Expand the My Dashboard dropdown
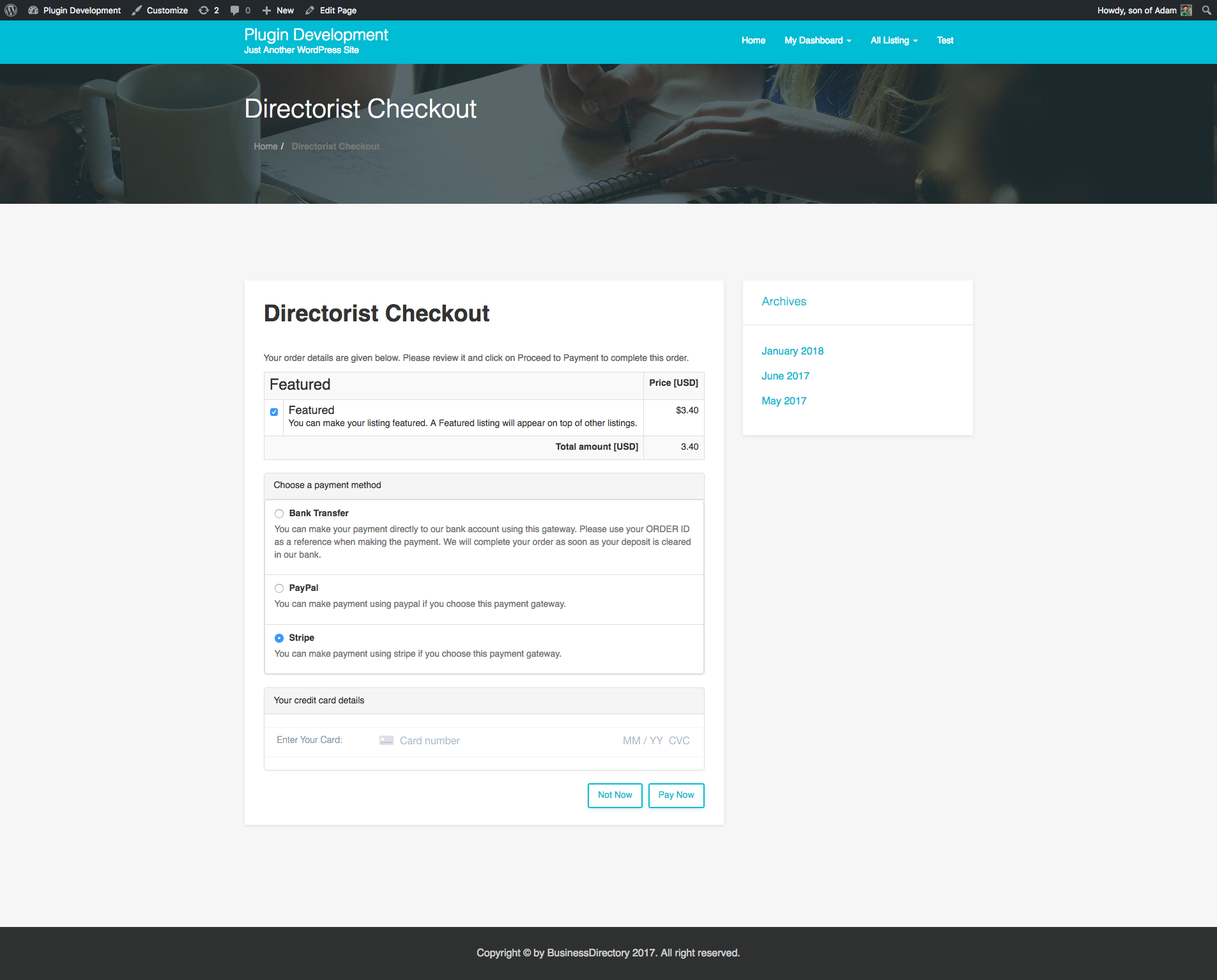This screenshot has width=1217, height=980. (818, 40)
